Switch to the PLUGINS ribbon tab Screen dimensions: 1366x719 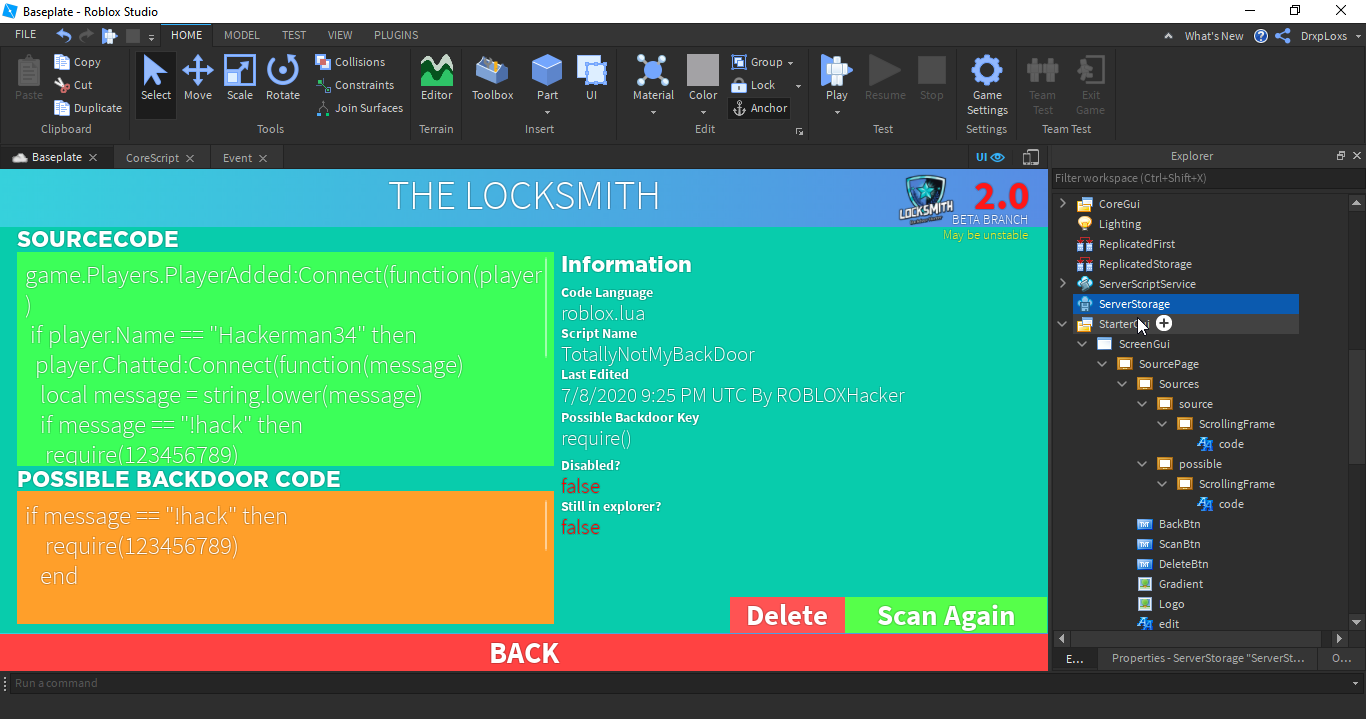tap(396, 35)
